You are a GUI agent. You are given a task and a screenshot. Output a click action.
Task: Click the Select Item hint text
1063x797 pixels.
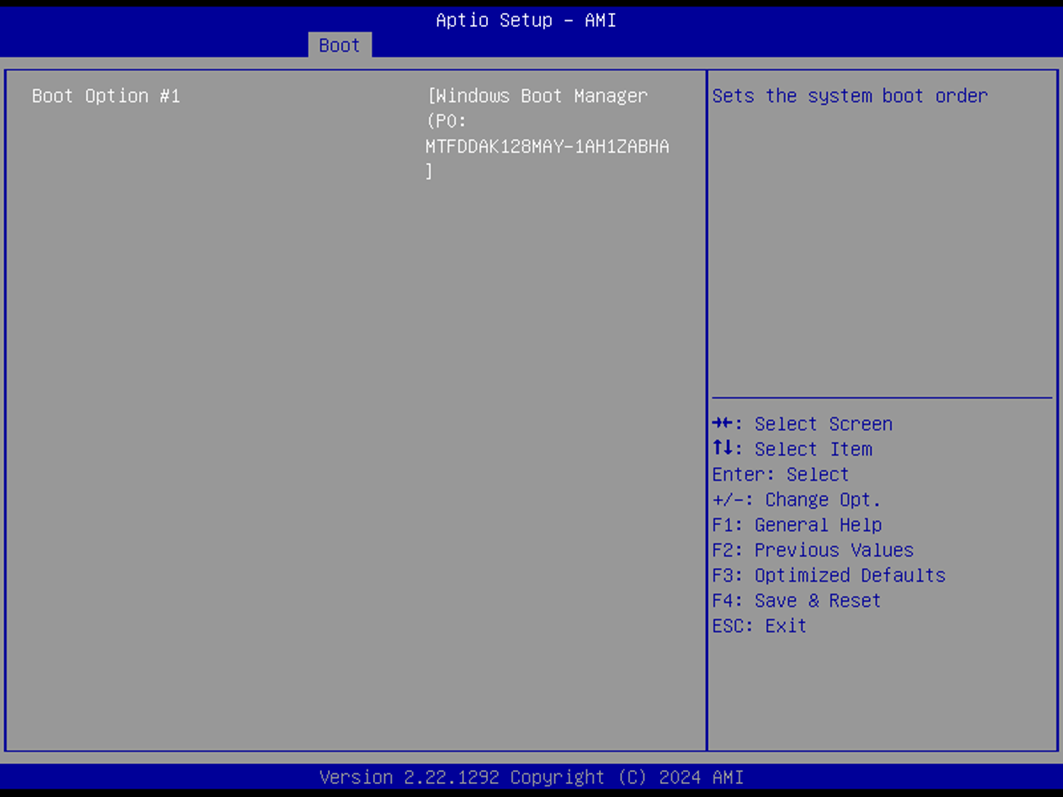tap(813, 449)
